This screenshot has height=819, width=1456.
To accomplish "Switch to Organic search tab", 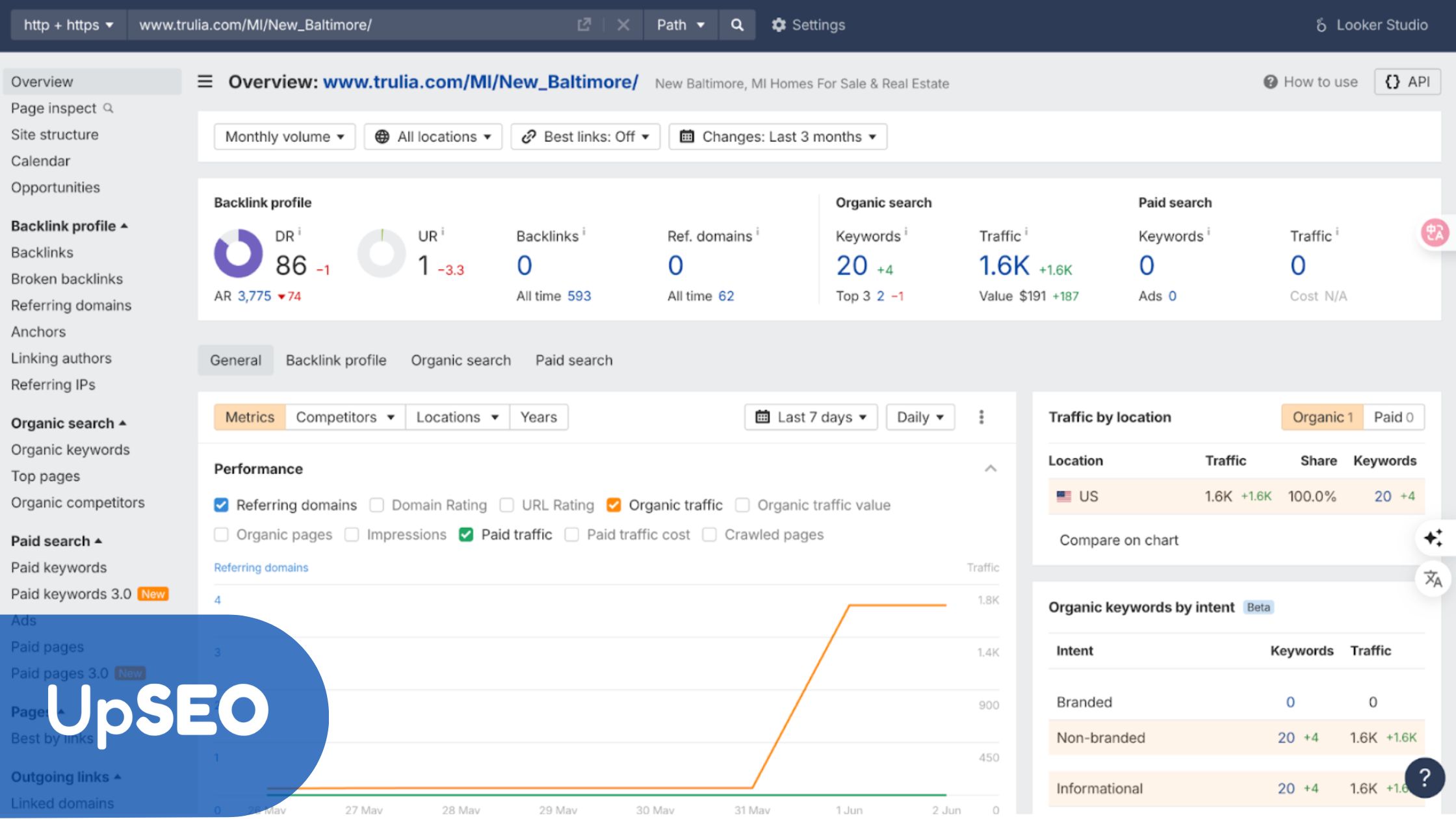I will (x=461, y=360).
